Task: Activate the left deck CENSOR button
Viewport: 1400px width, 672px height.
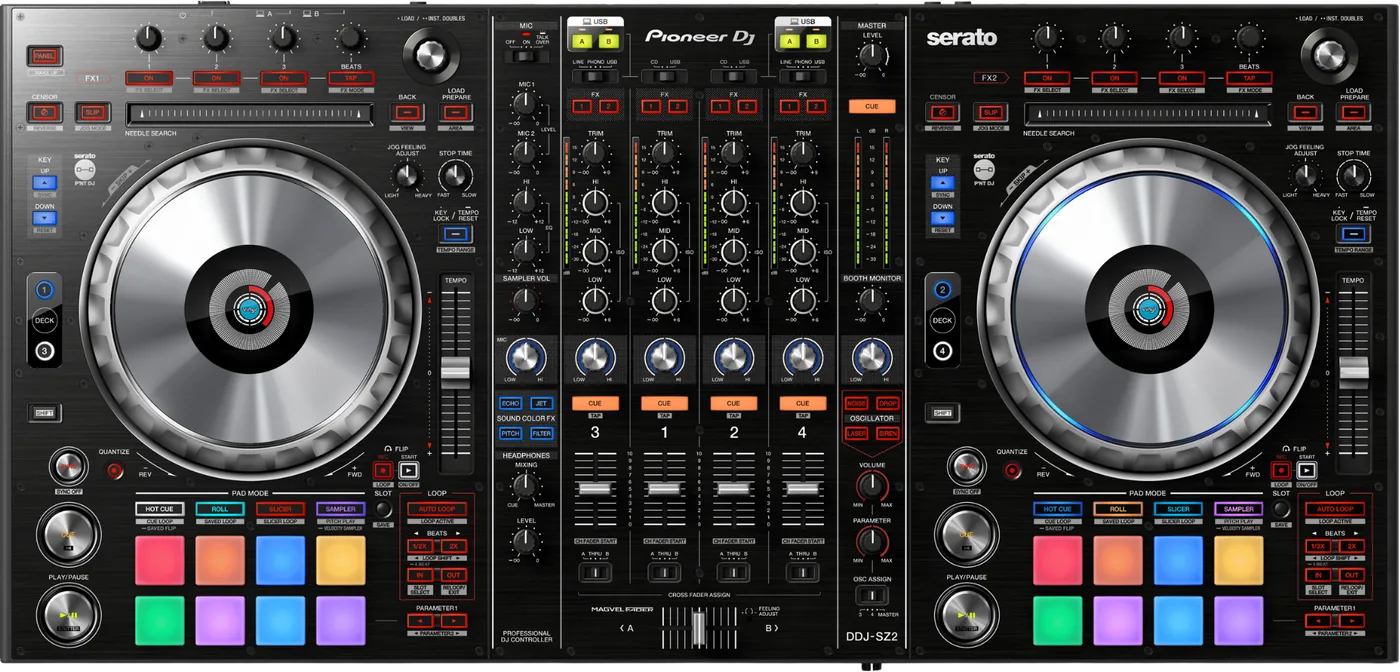Action: click(x=44, y=112)
